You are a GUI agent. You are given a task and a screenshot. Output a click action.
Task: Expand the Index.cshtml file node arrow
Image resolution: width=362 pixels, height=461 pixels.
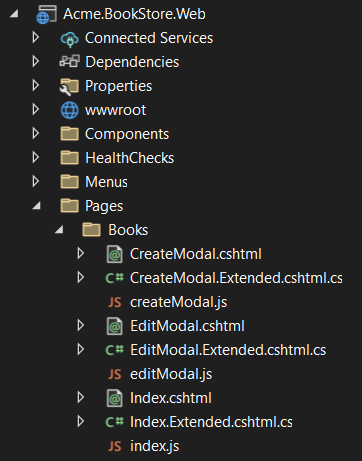[80, 397]
